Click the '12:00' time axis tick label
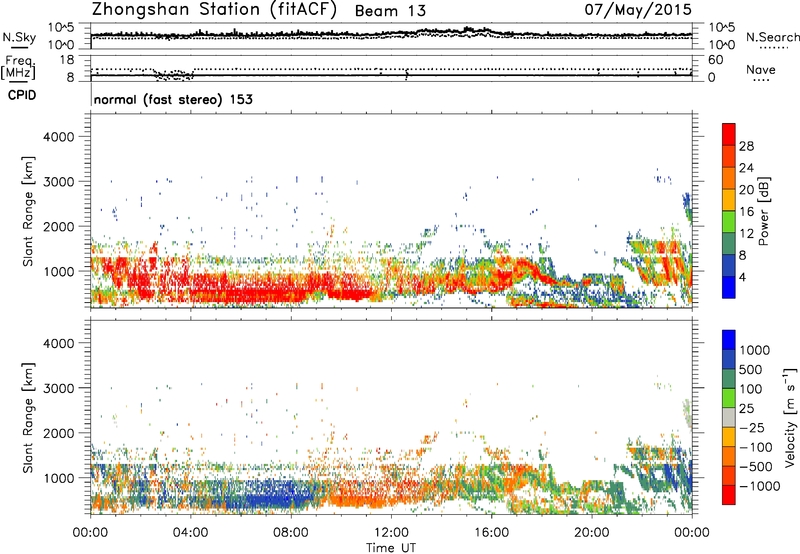Screen dimensions: 800x554 click(x=391, y=533)
